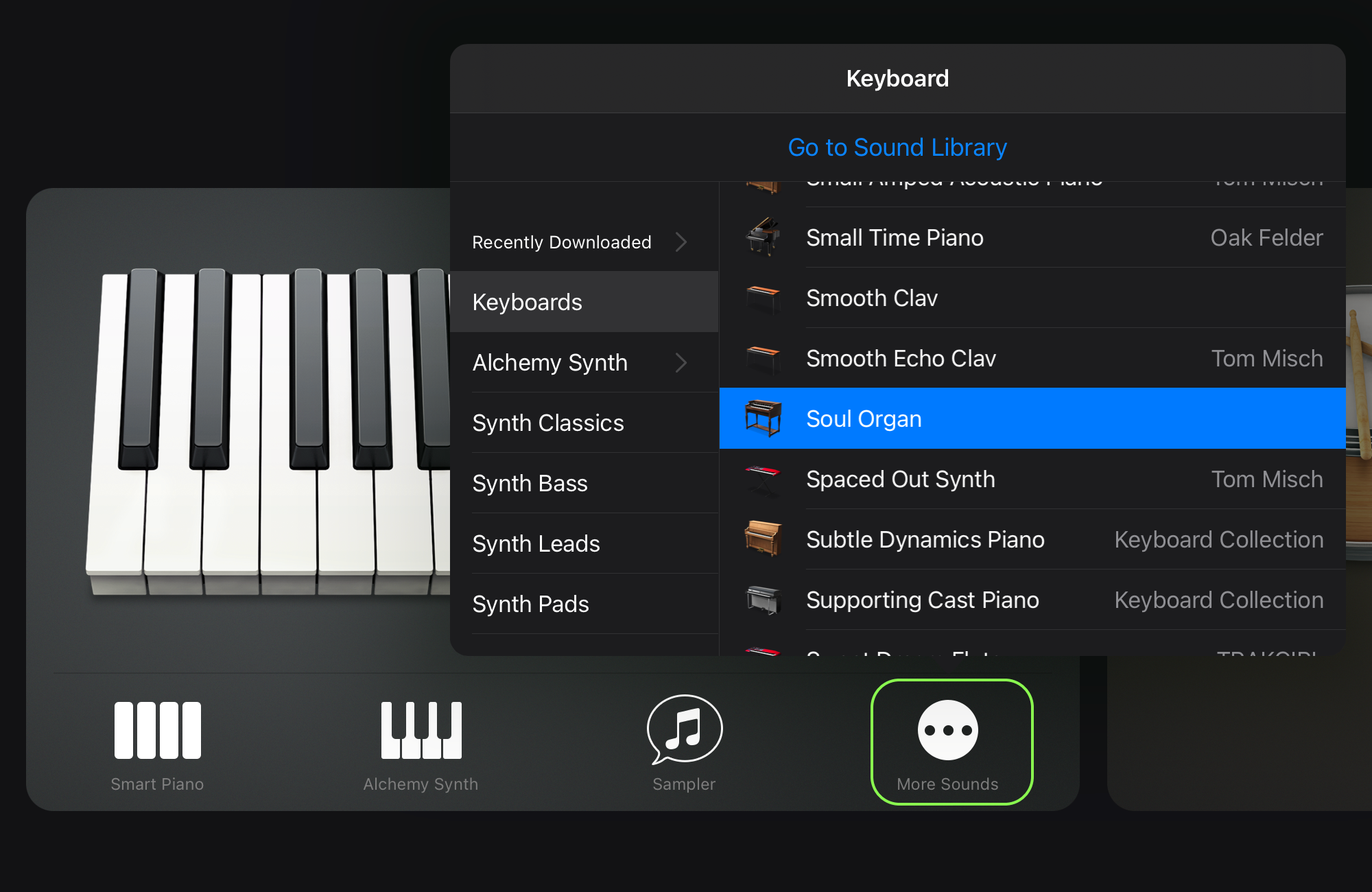Click the Tom Misch label beside Smooth Echo Clav
Viewport: 1372px width, 892px height.
pos(1267,358)
